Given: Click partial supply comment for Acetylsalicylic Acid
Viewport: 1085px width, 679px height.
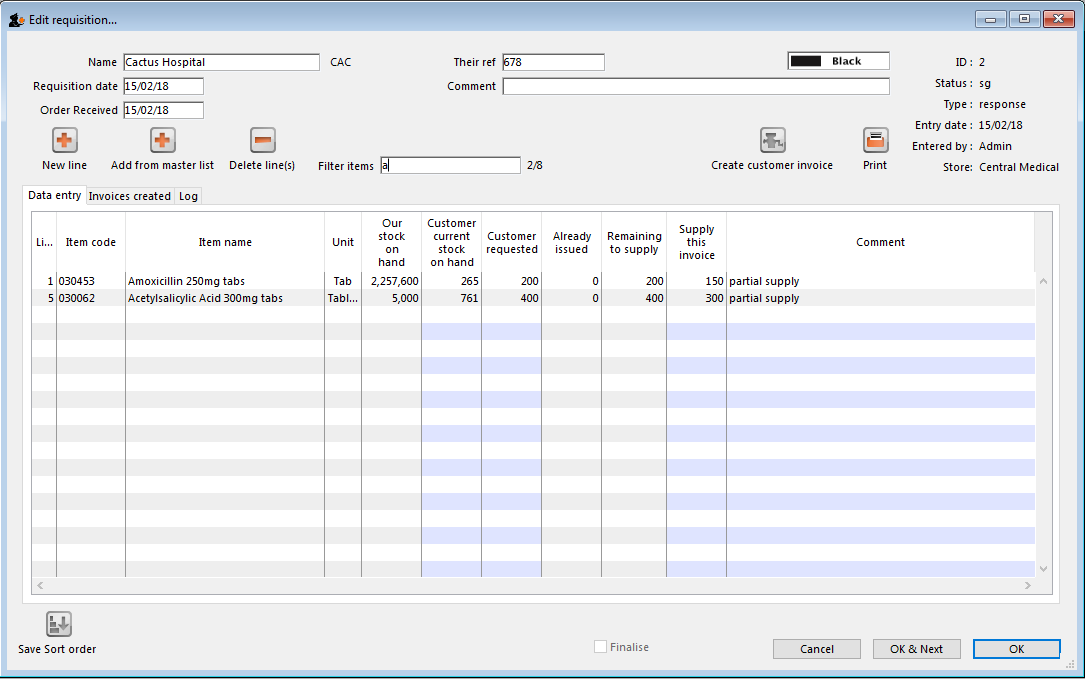Looking at the screenshot, I should 764,298.
